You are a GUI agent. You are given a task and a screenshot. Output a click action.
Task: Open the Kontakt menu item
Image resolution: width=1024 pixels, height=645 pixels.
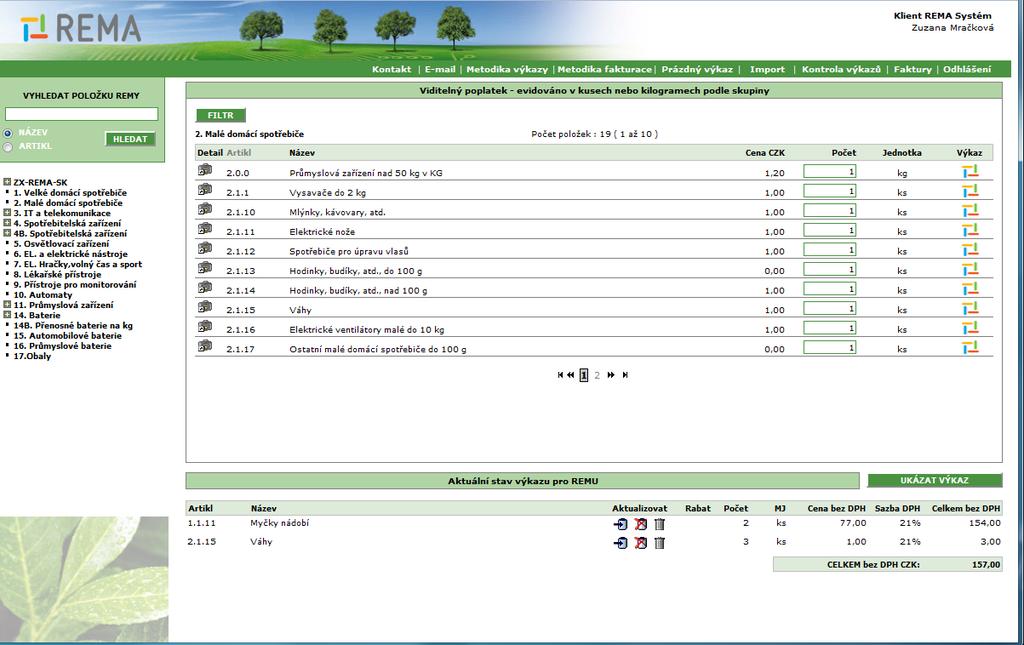pos(392,69)
